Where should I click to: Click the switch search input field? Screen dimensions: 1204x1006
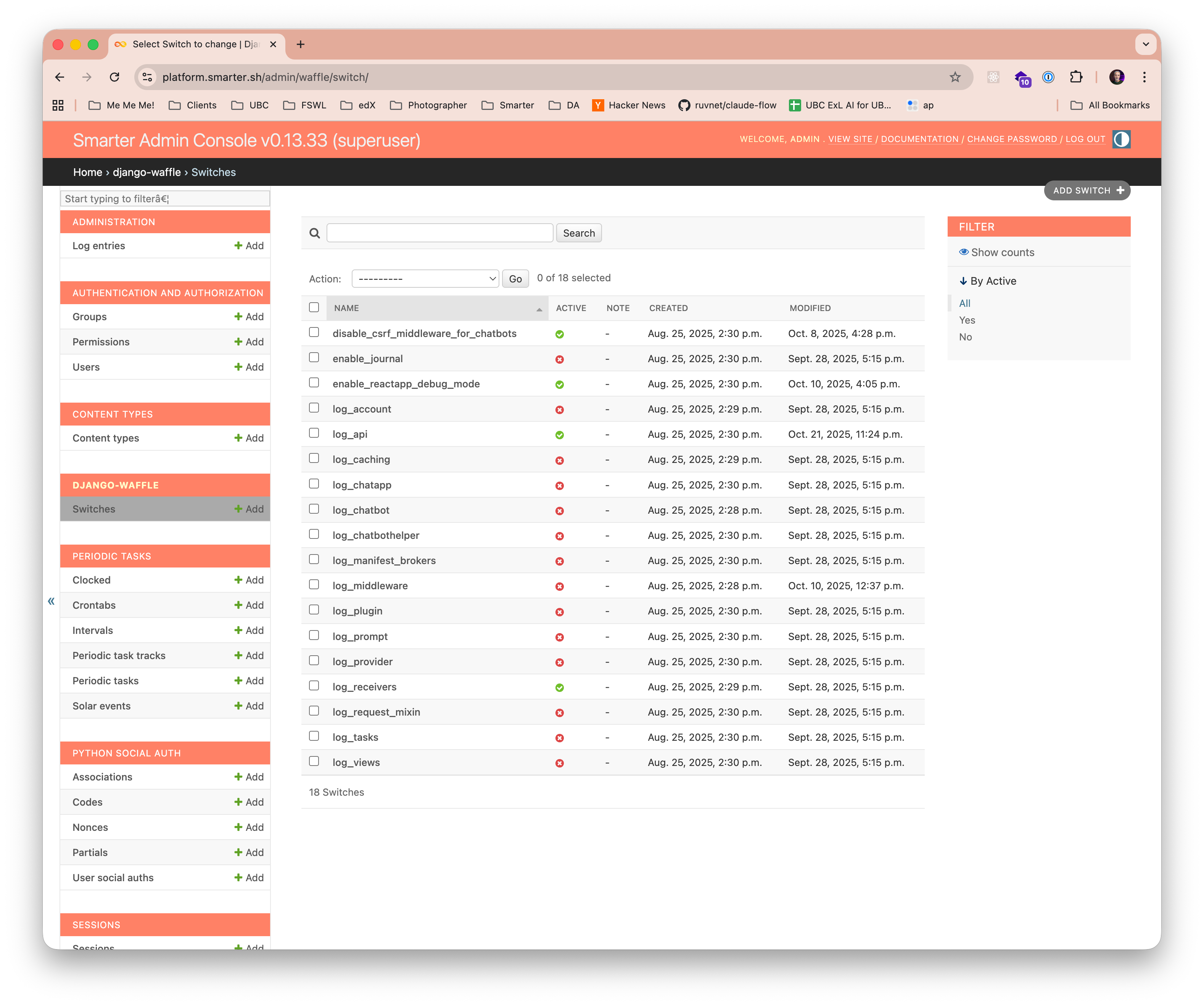tap(440, 233)
